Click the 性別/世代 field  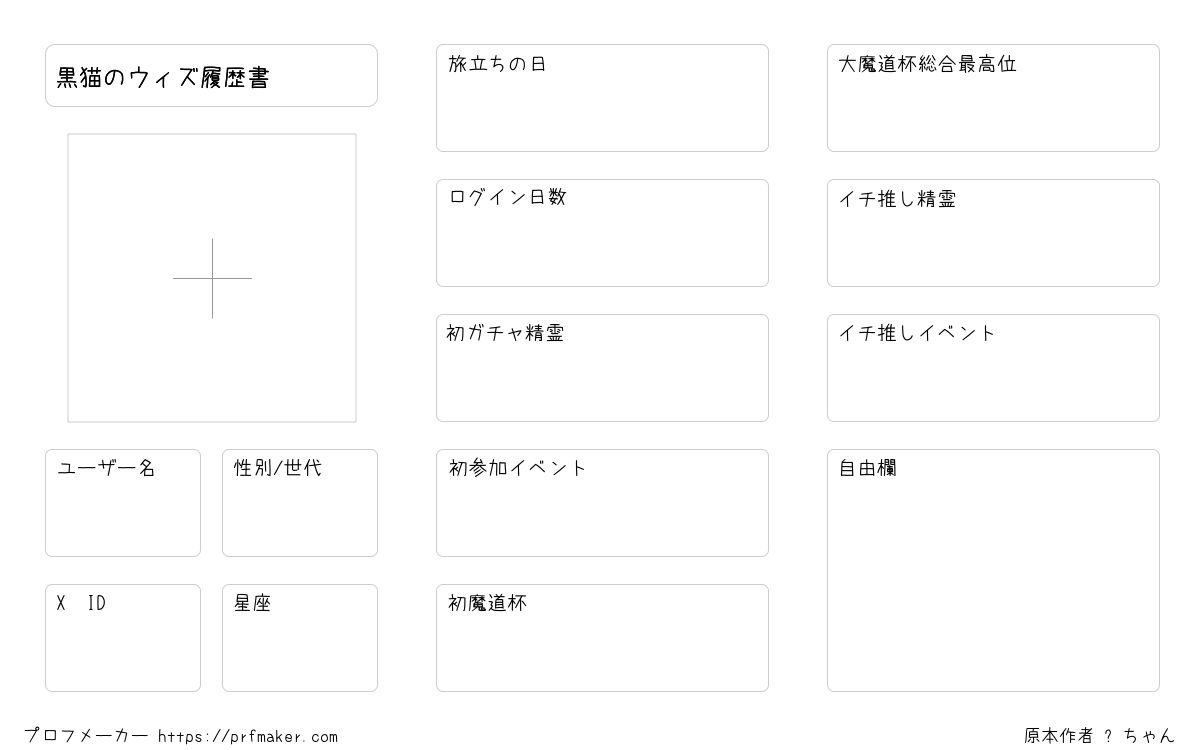[x=300, y=503]
